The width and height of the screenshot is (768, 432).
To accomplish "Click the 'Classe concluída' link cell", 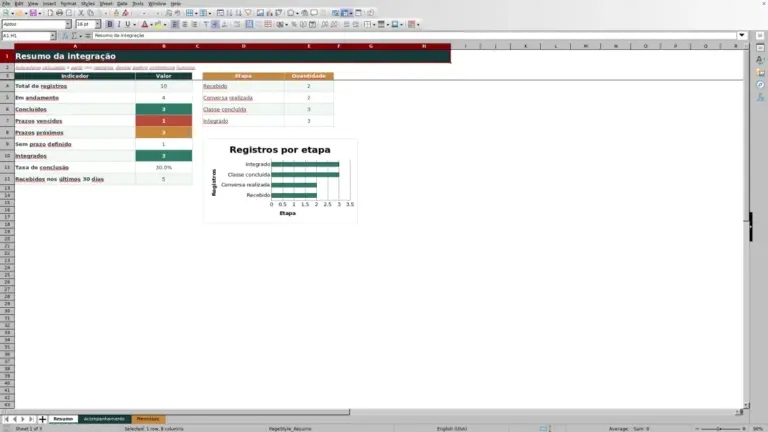I will click(x=225, y=110).
